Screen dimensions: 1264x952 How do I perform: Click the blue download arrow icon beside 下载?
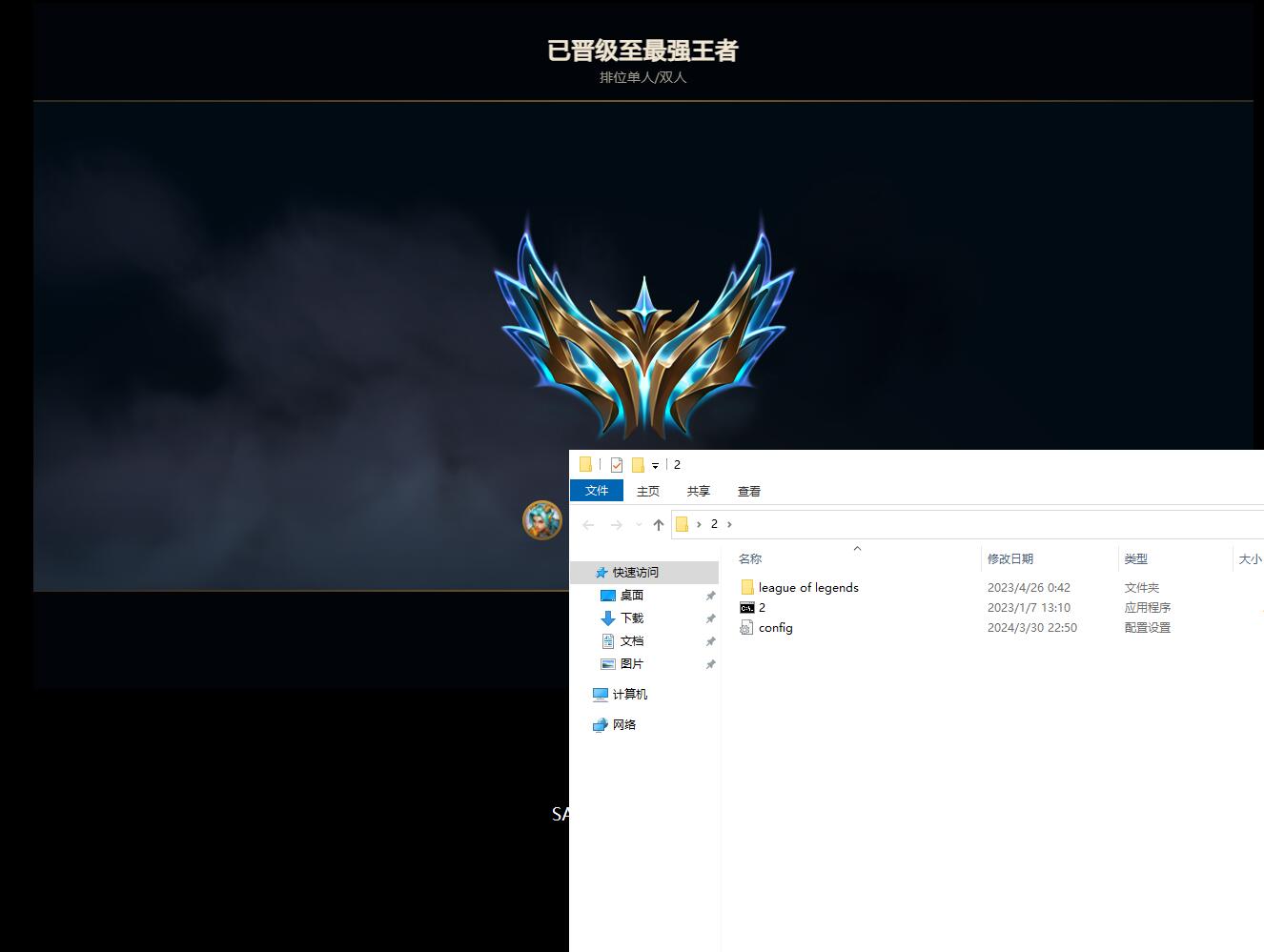(608, 618)
